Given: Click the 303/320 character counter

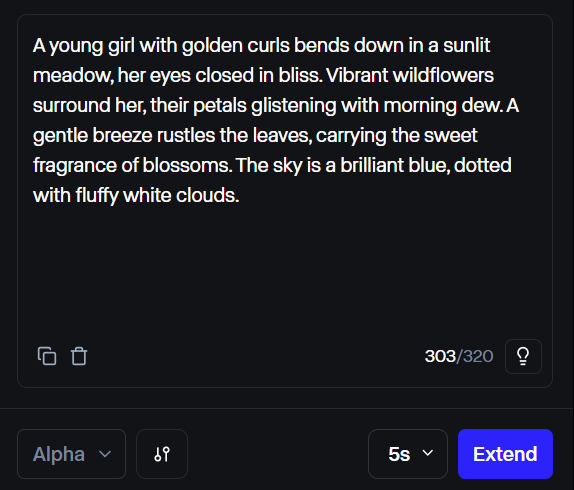Looking at the screenshot, I should (x=459, y=356).
